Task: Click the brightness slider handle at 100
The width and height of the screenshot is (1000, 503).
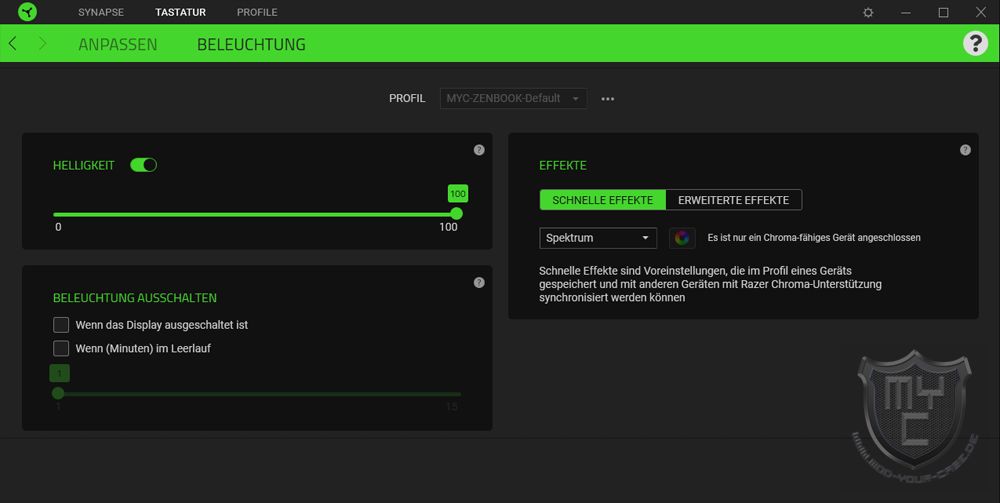Action: [457, 213]
